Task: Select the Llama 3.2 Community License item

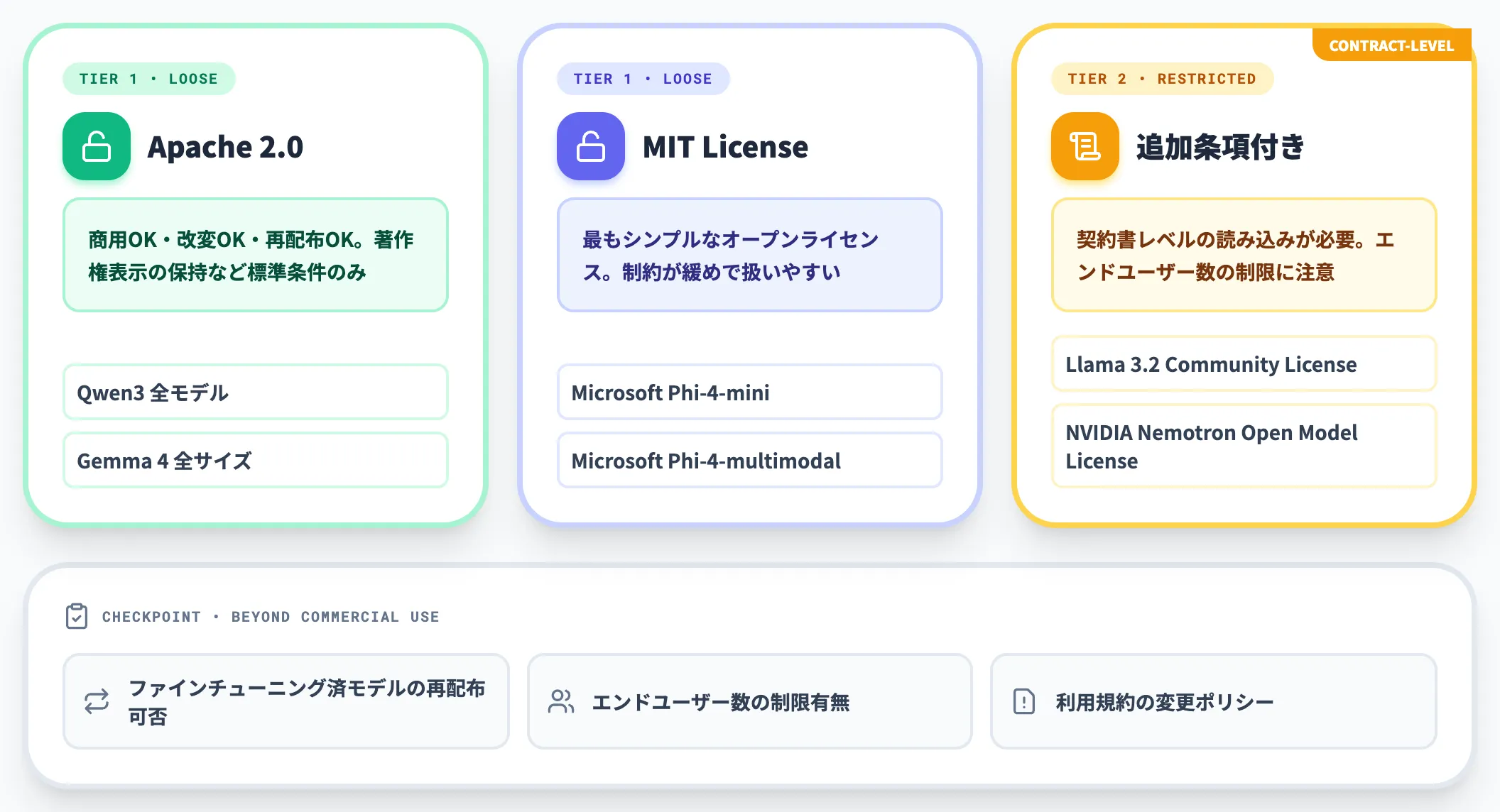Action: coord(1244,363)
